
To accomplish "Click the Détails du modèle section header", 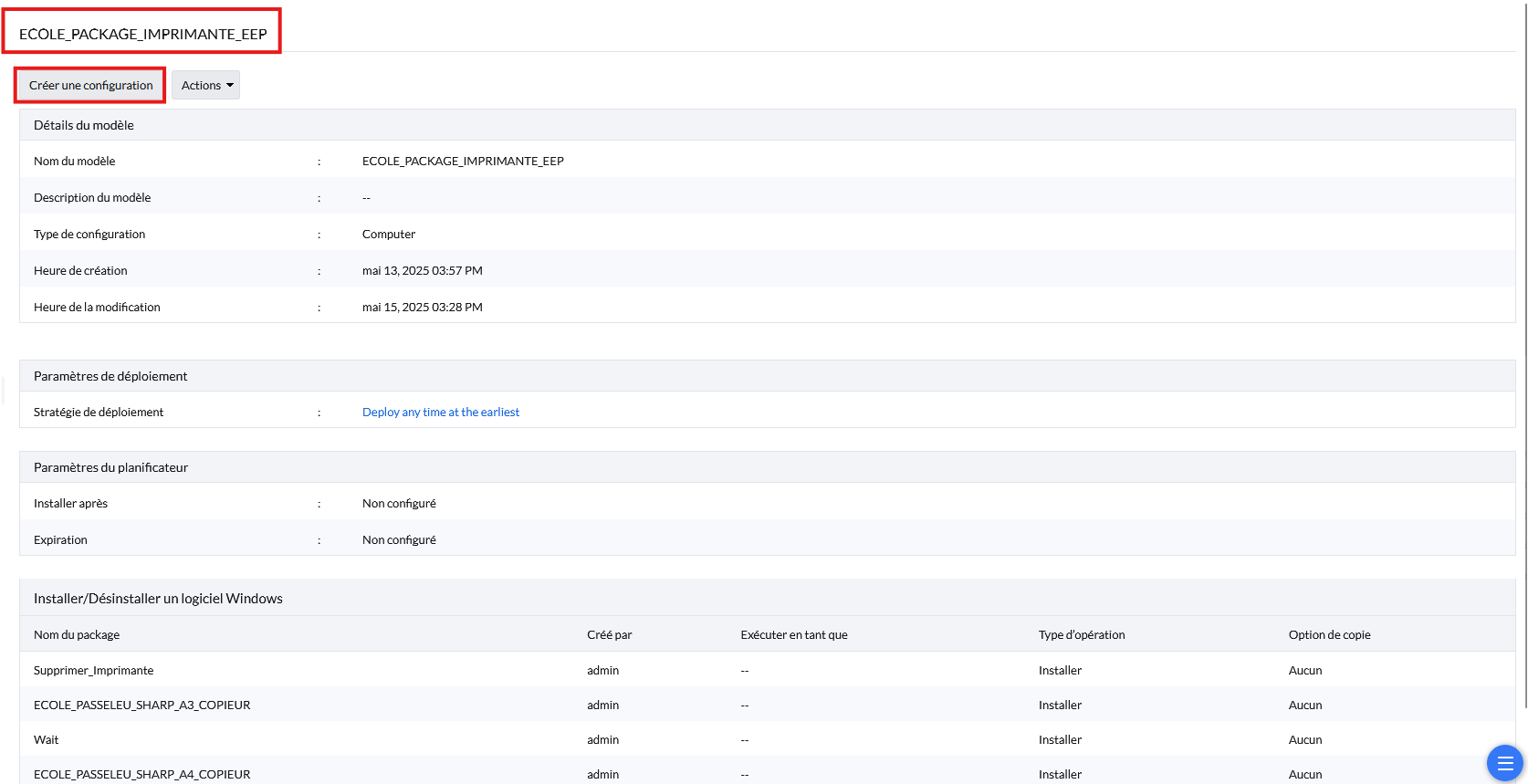I will point(768,125).
